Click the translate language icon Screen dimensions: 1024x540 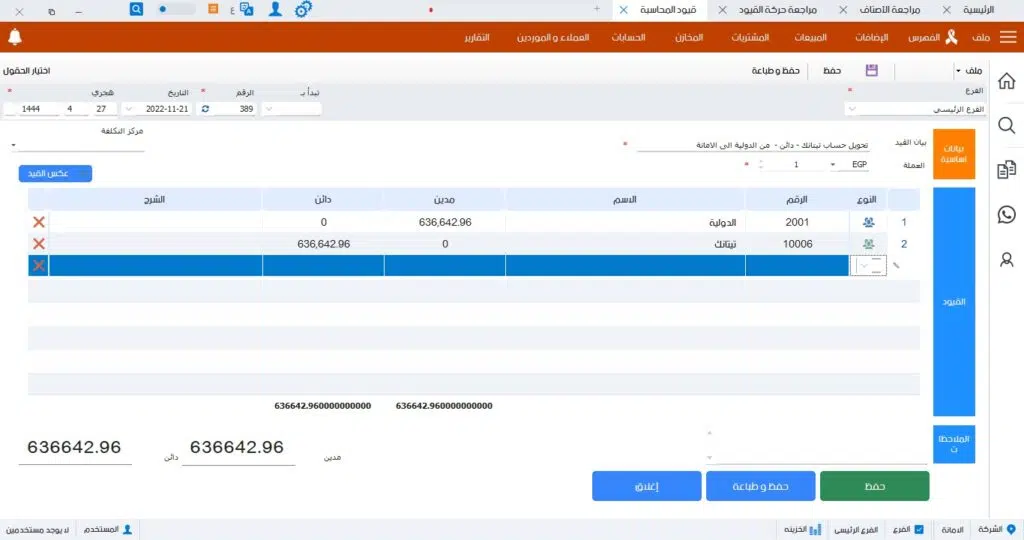(x=247, y=9)
